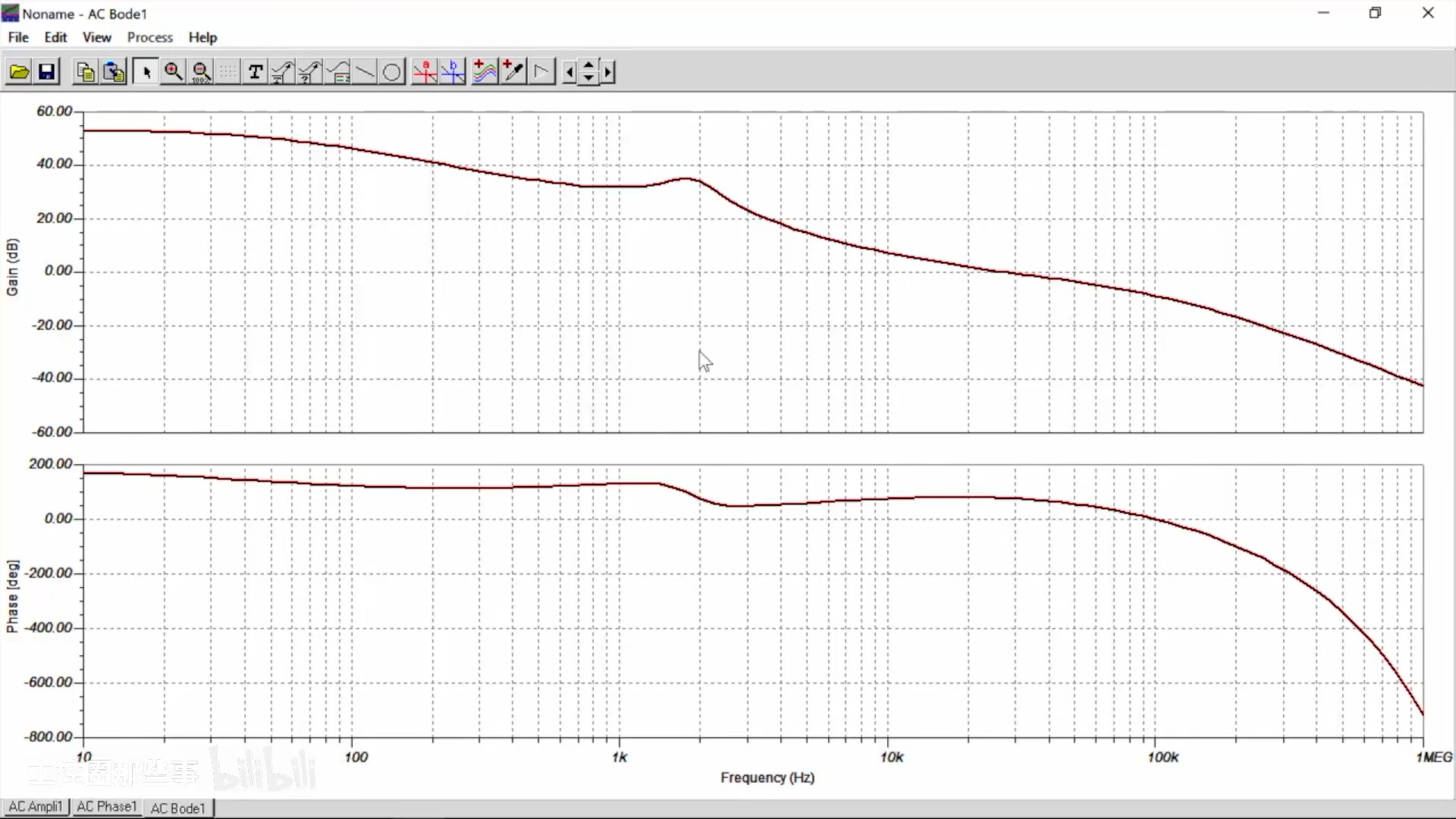Open the Process menu
1456x819 pixels.
(149, 37)
